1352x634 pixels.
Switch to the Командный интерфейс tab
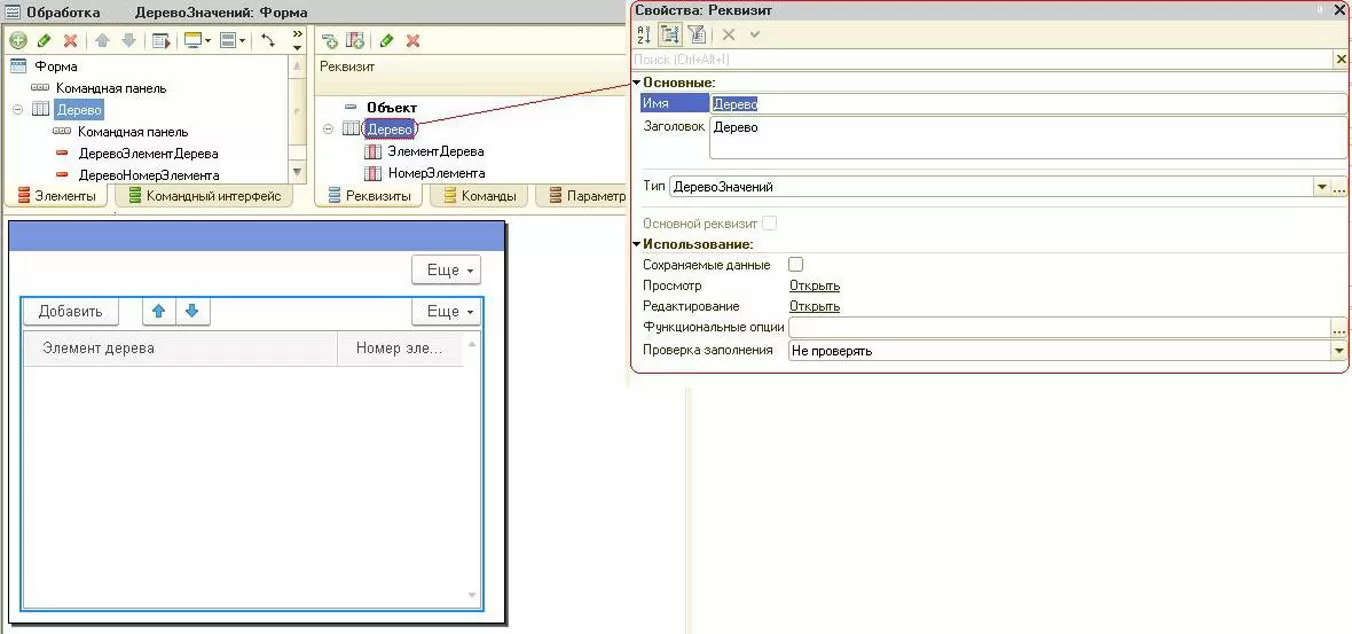(x=204, y=196)
